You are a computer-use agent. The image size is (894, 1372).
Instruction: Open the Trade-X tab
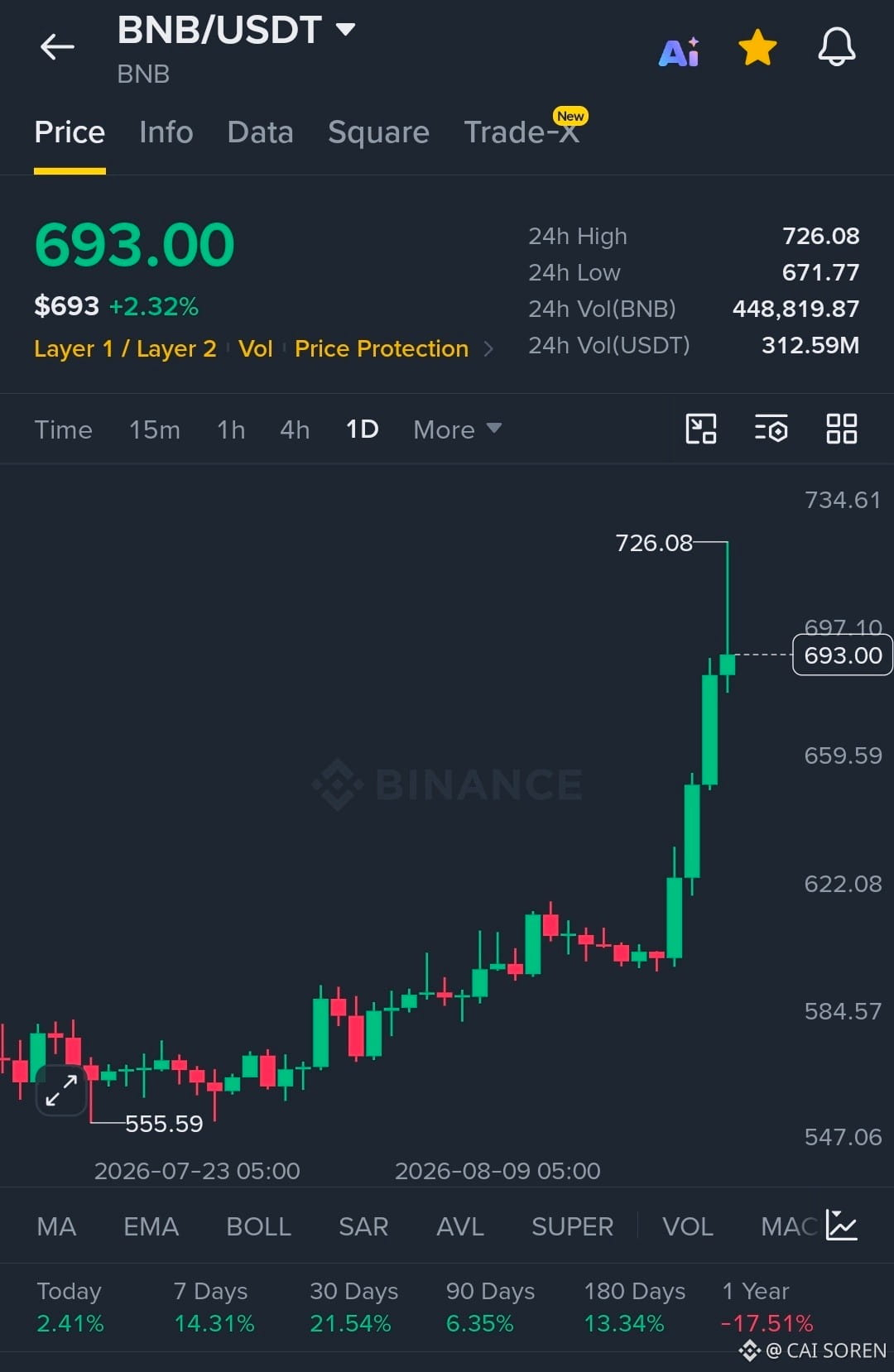coord(521,132)
